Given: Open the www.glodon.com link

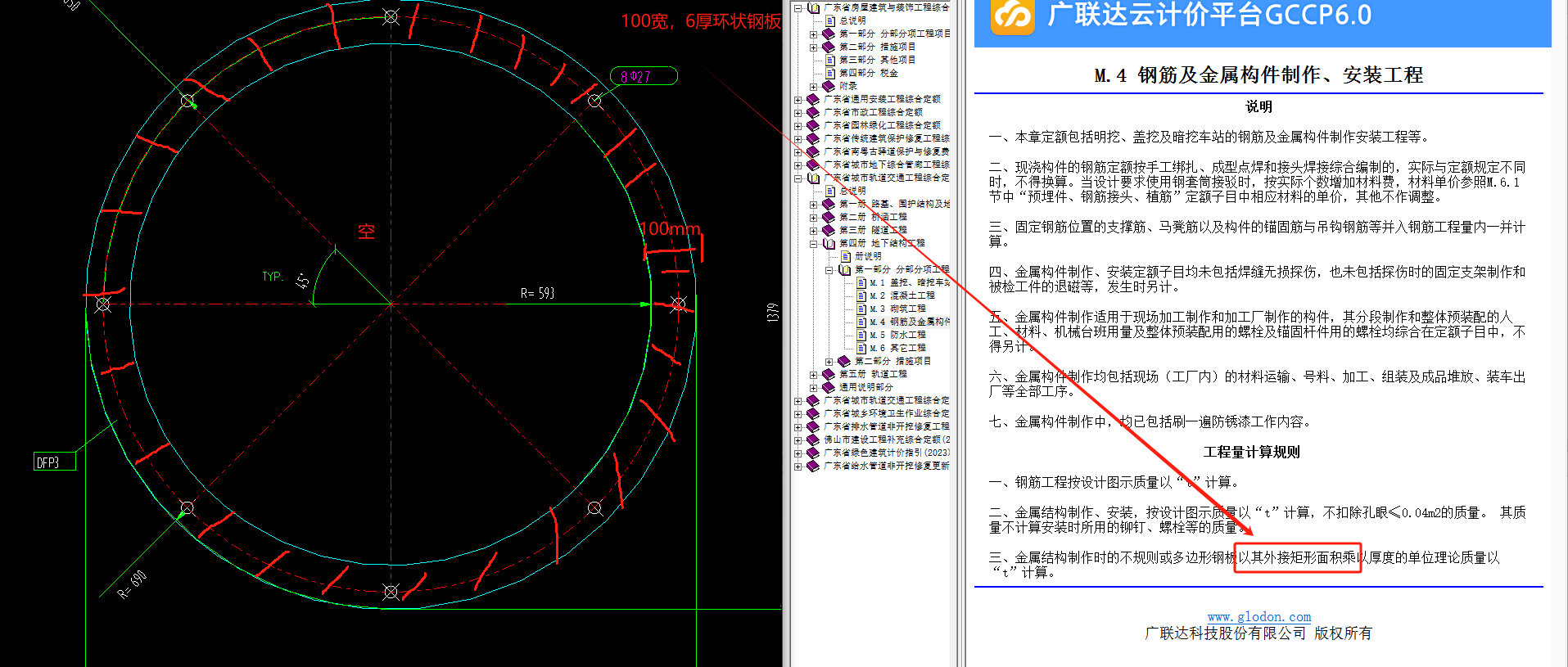Looking at the screenshot, I should tap(1259, 616).
